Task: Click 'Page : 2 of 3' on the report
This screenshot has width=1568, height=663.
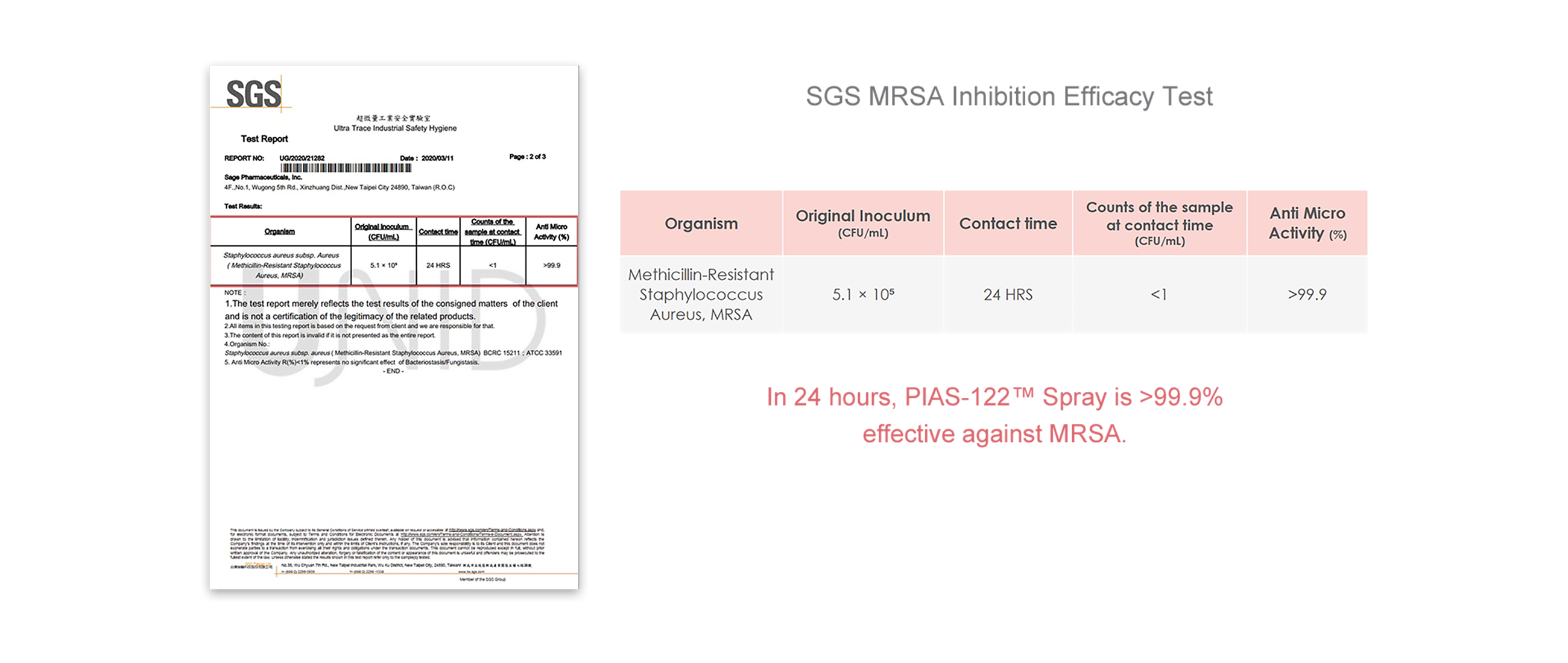Action: [528, 157]
